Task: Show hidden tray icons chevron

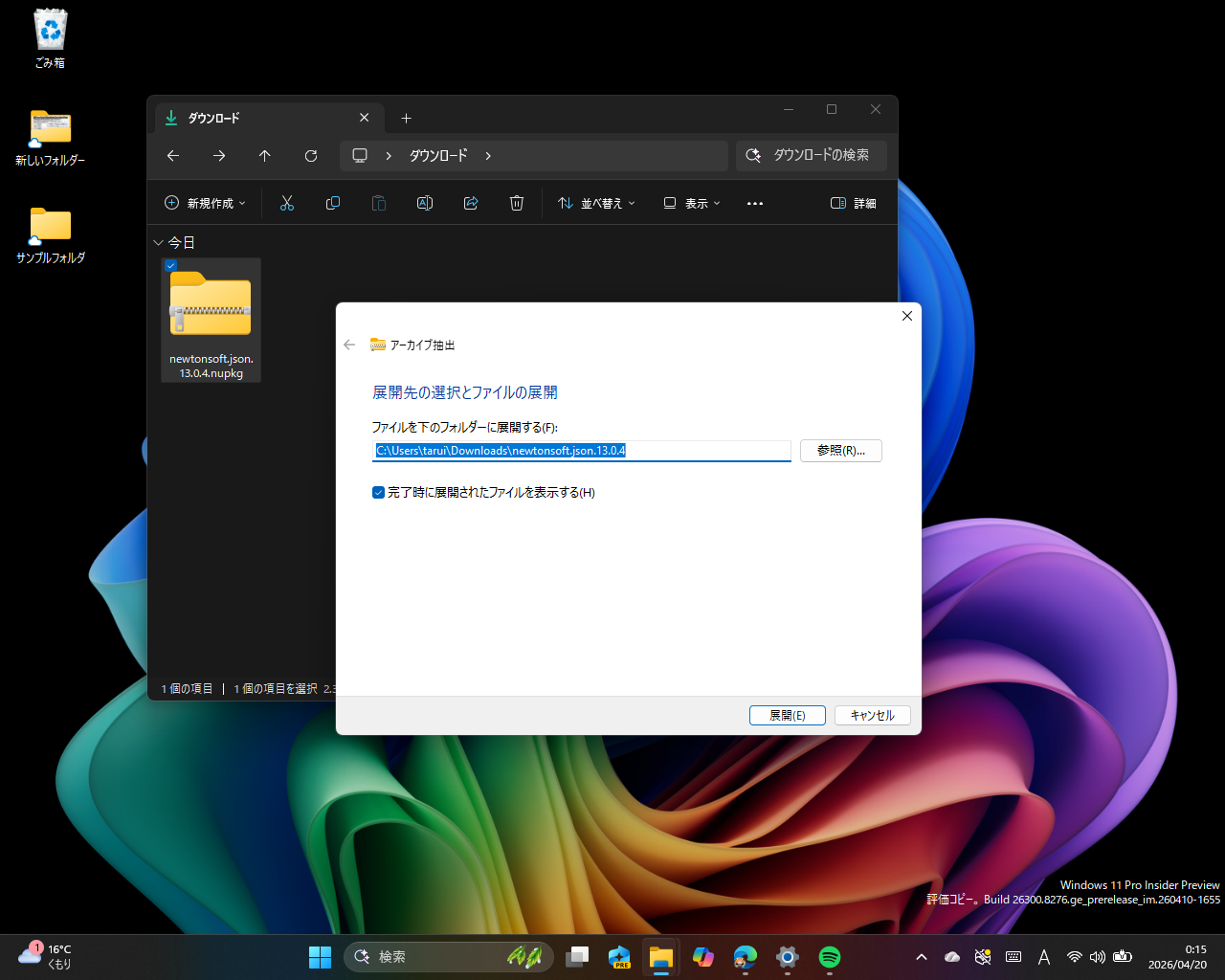Action: coord(922,957)
